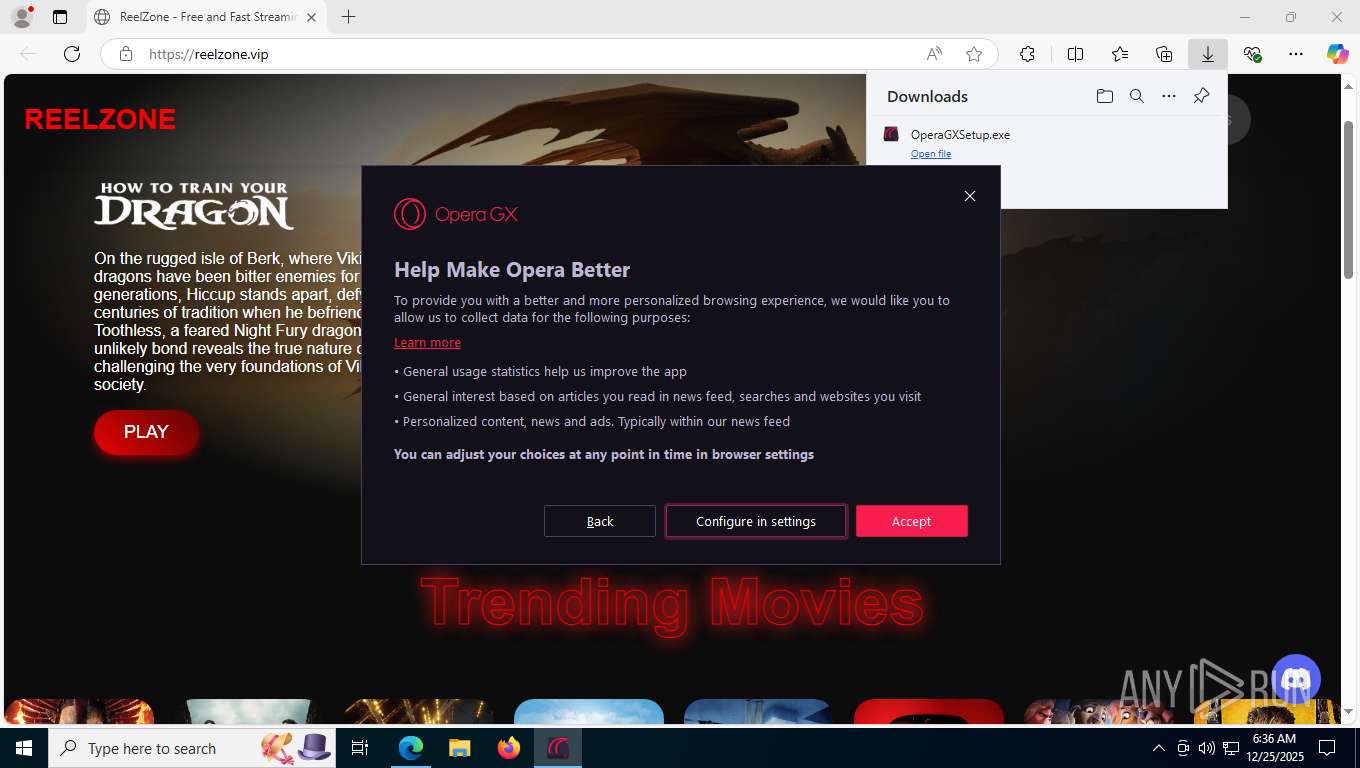Image resolution: width=1360 pixels, height=768 pixels.
Task: Open the Extensions puzzle icon
Action: coord(1027,54)
